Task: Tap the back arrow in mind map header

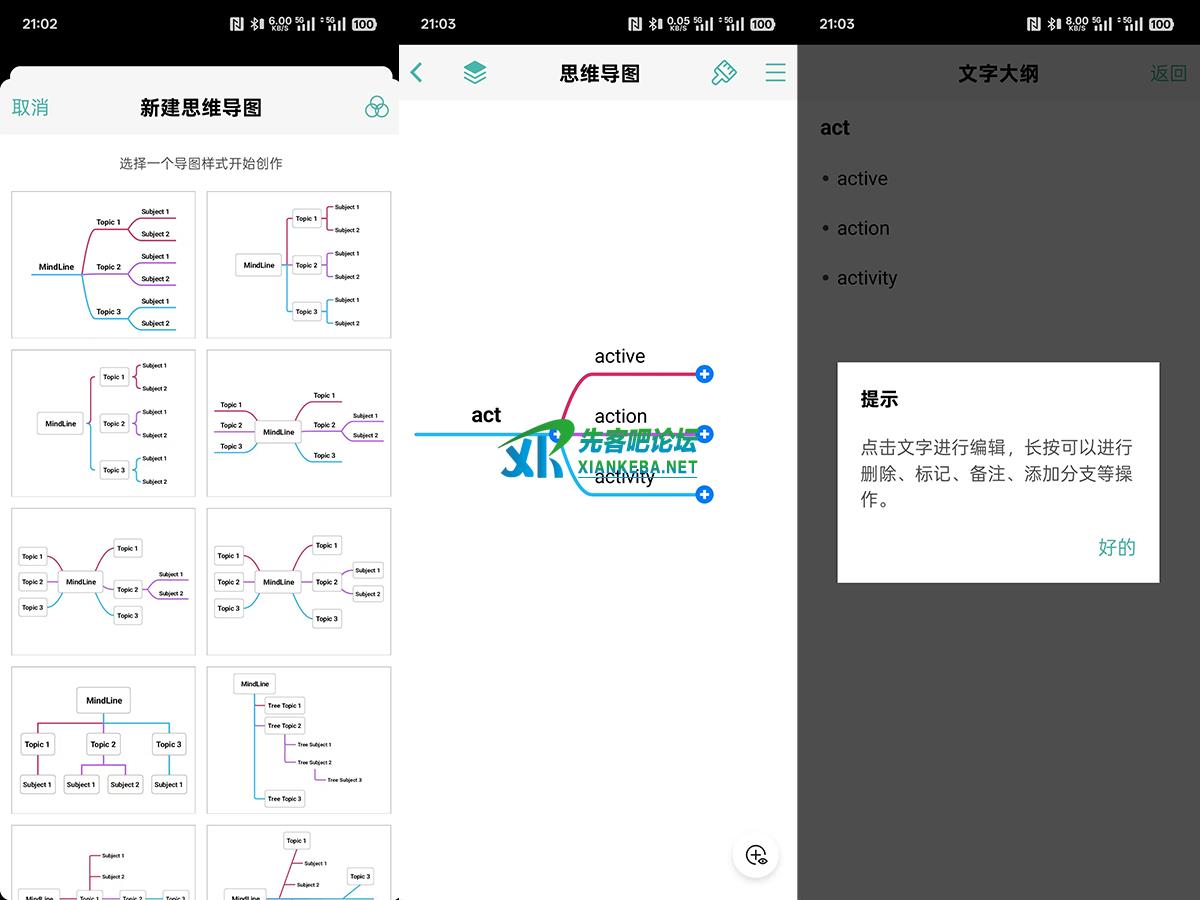Action: (x=417, y=72)
